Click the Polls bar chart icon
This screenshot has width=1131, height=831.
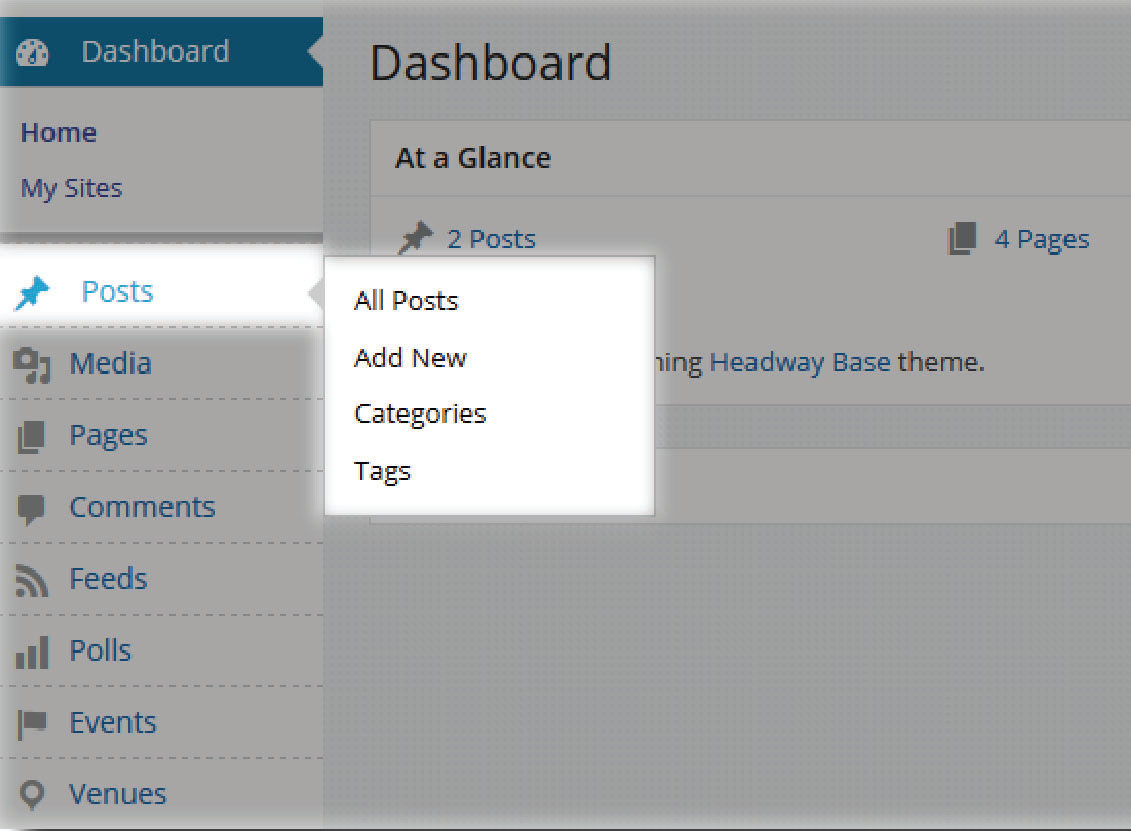32,653
